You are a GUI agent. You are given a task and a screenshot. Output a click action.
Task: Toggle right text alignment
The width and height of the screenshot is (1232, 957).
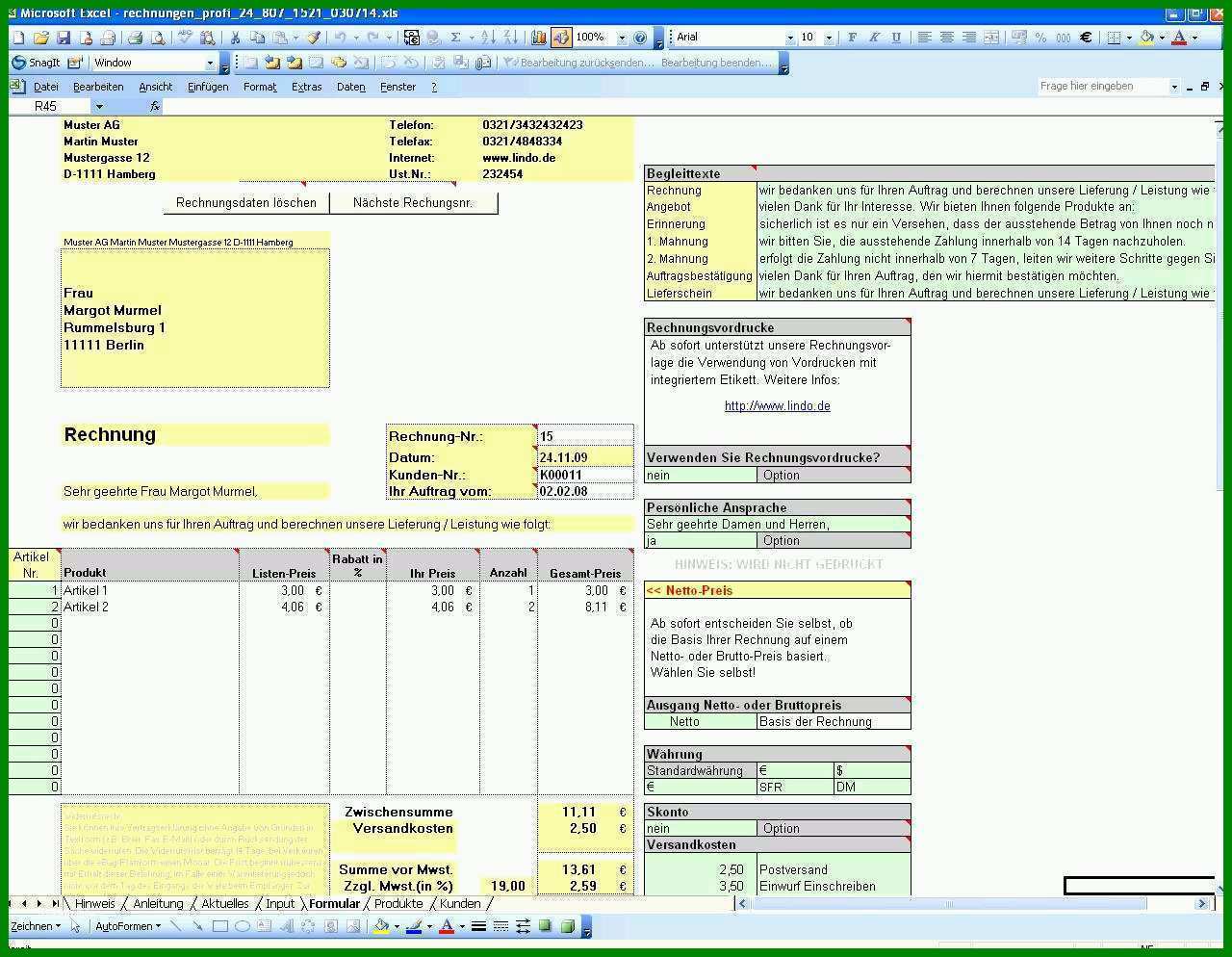(969, 38)
